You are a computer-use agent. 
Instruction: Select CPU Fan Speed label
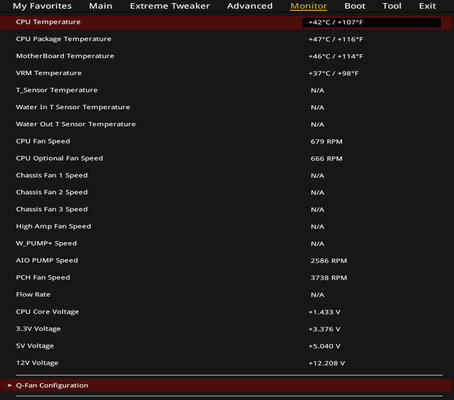pos(43,141)
